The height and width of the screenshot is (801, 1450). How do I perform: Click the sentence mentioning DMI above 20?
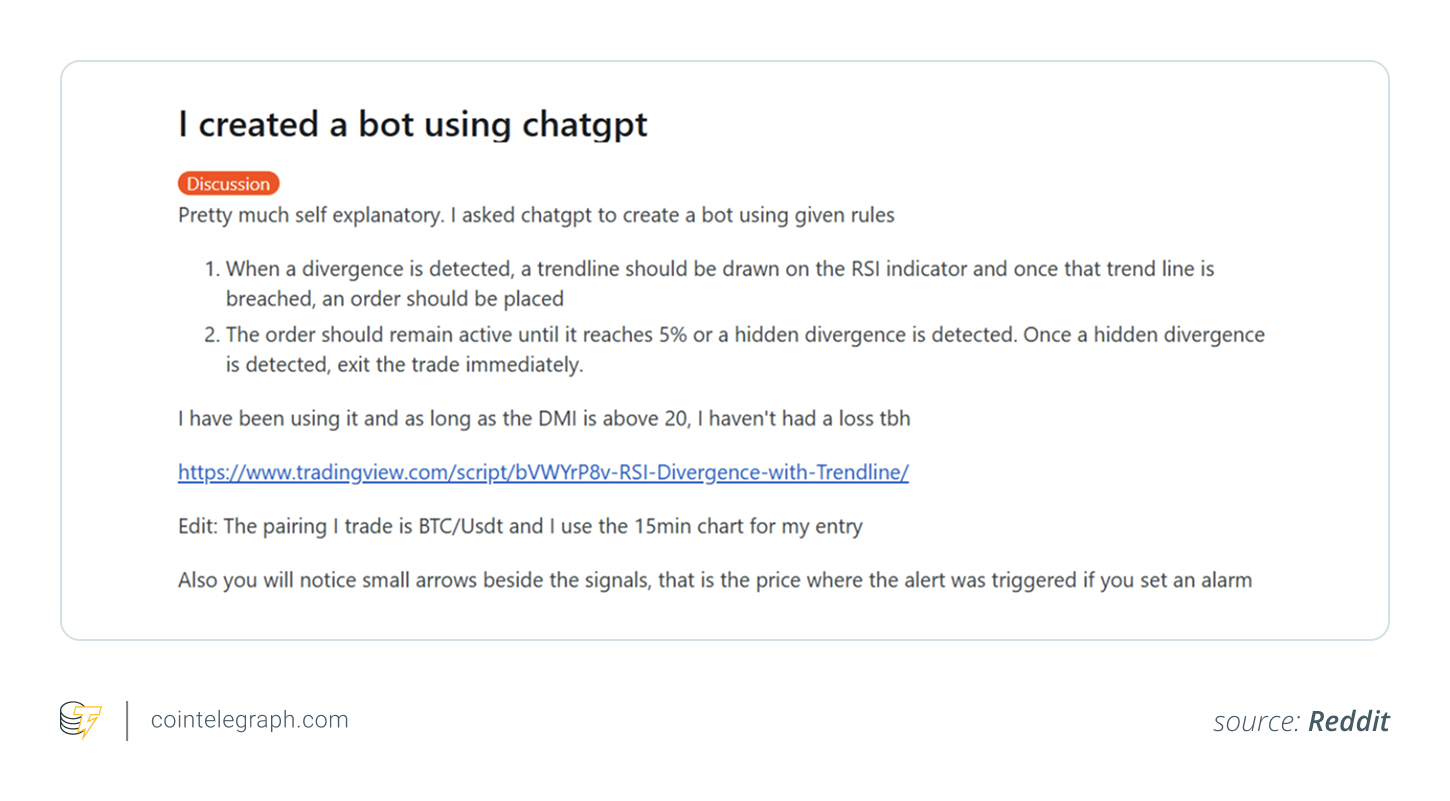tap(544, 418)
